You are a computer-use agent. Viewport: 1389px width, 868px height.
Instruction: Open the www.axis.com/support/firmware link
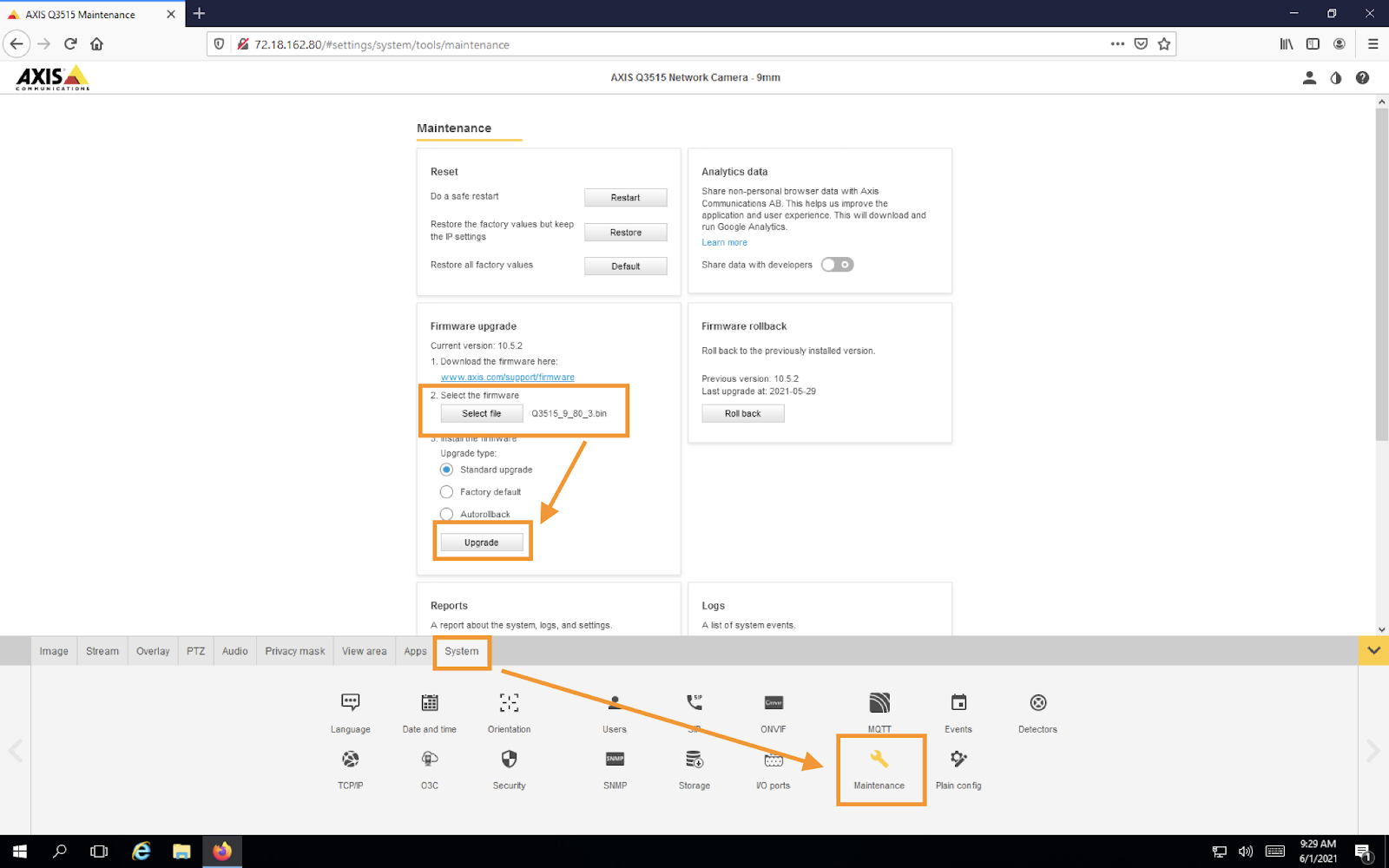507,376
